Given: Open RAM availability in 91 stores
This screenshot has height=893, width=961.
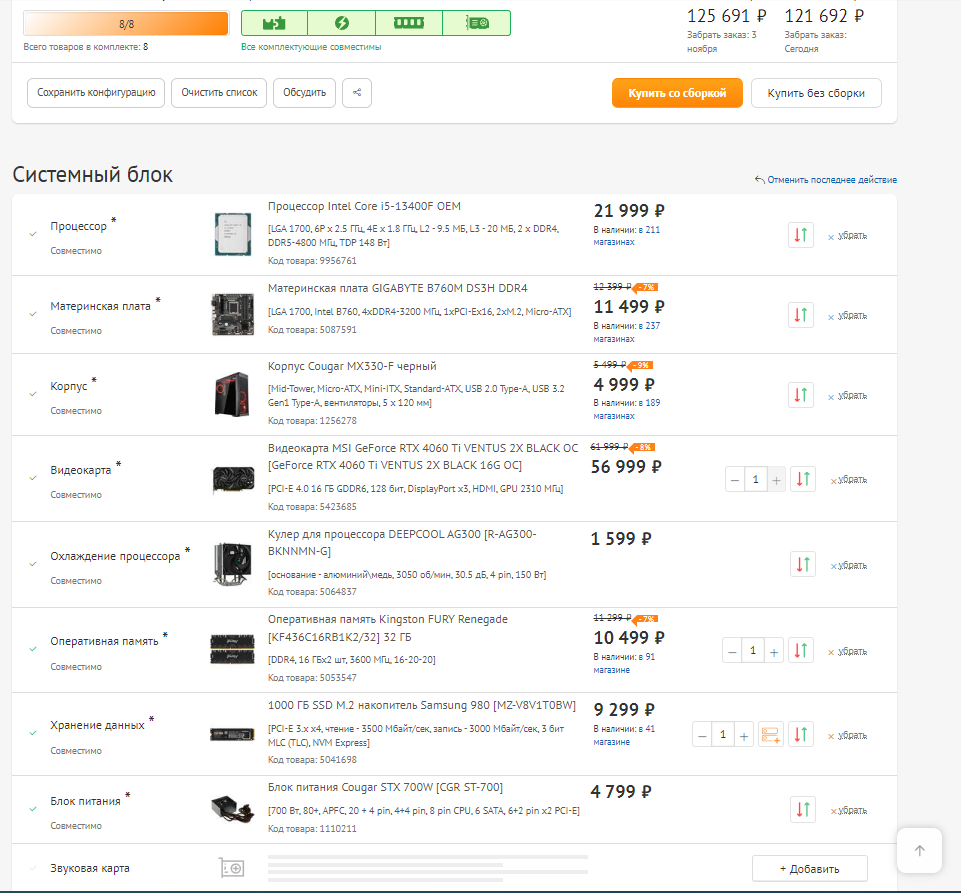Looking at the screenshot, I should click(x=624, y=663).
